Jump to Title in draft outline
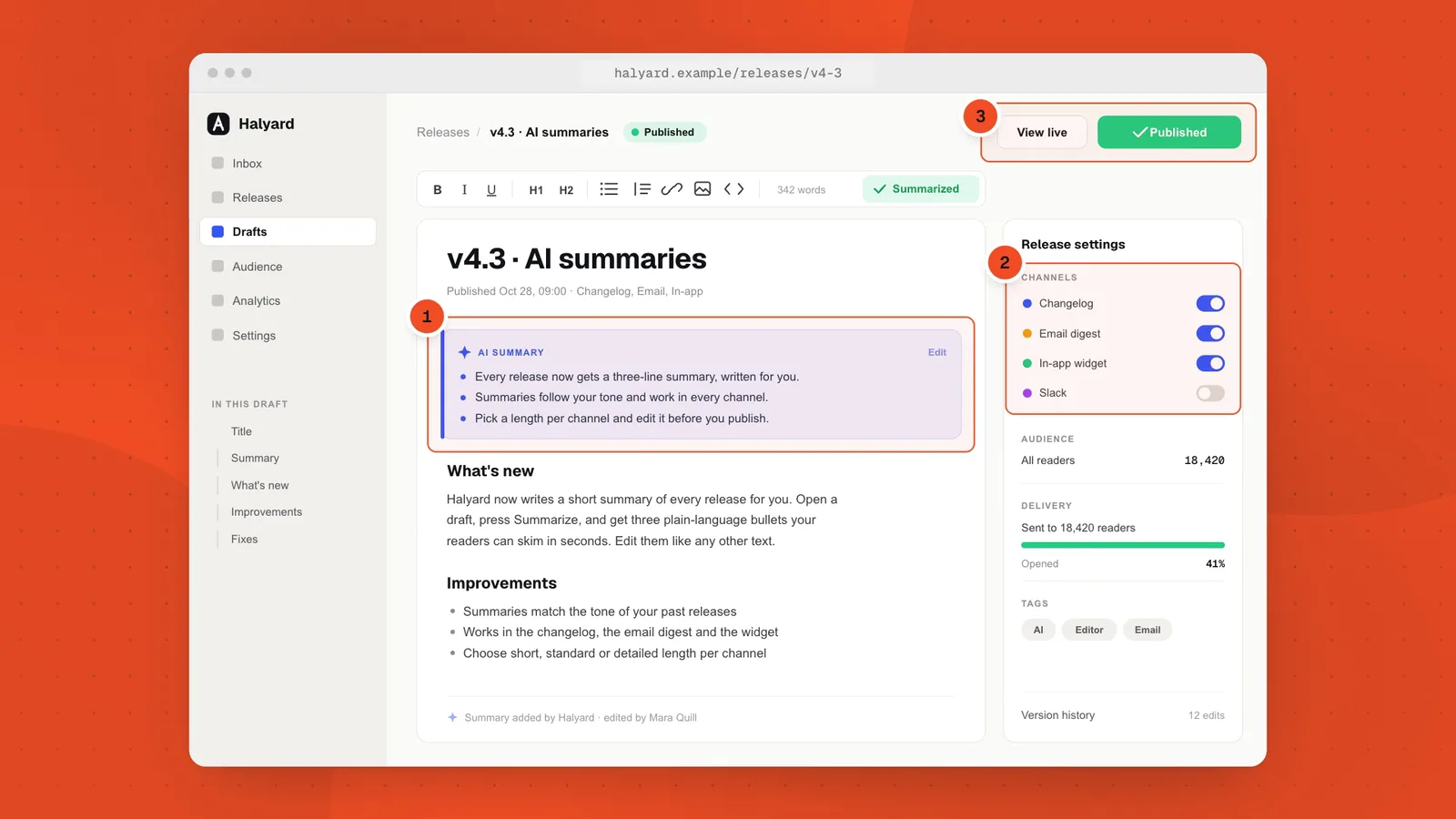Image resolution: width=1456 pixels, height=819 pixels. (x=241, y=431)
